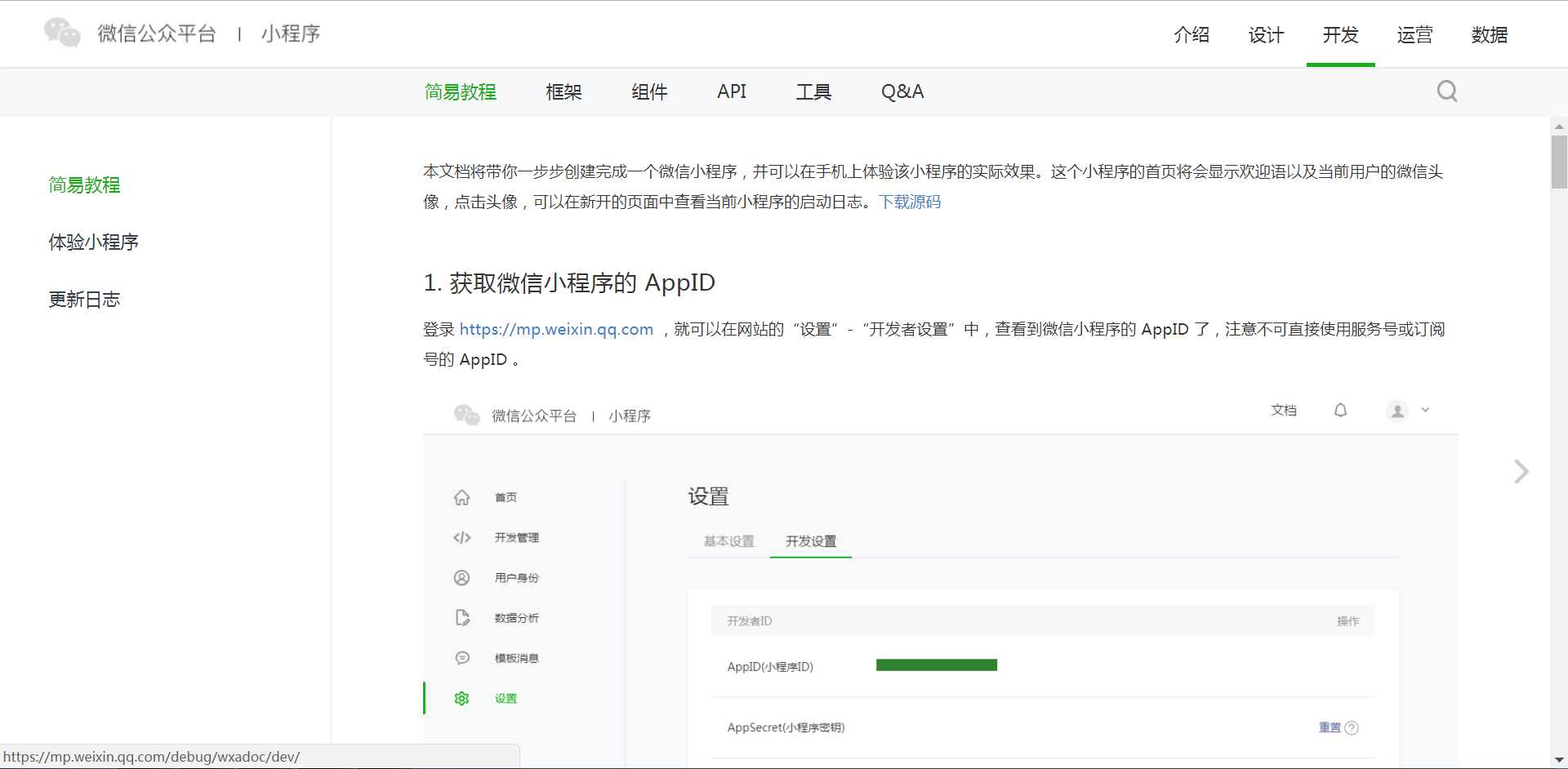Open the search icon in the documentation header
This screenshot has width=1568, height=769.
1446,91
